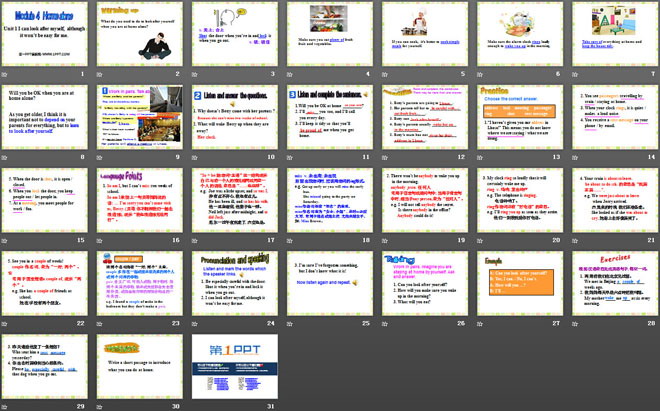Select slide 18 explaining the word miss
660x411 pixels.
(330, 200)
